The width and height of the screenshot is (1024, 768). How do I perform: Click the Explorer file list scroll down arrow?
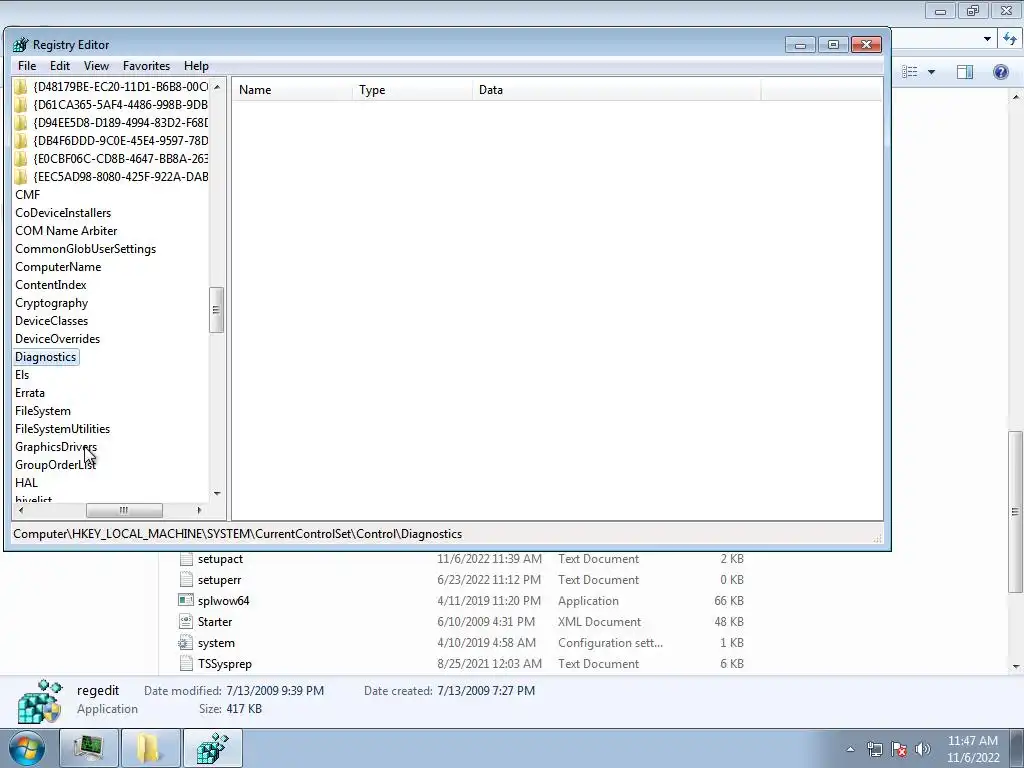pos(1016,667)
